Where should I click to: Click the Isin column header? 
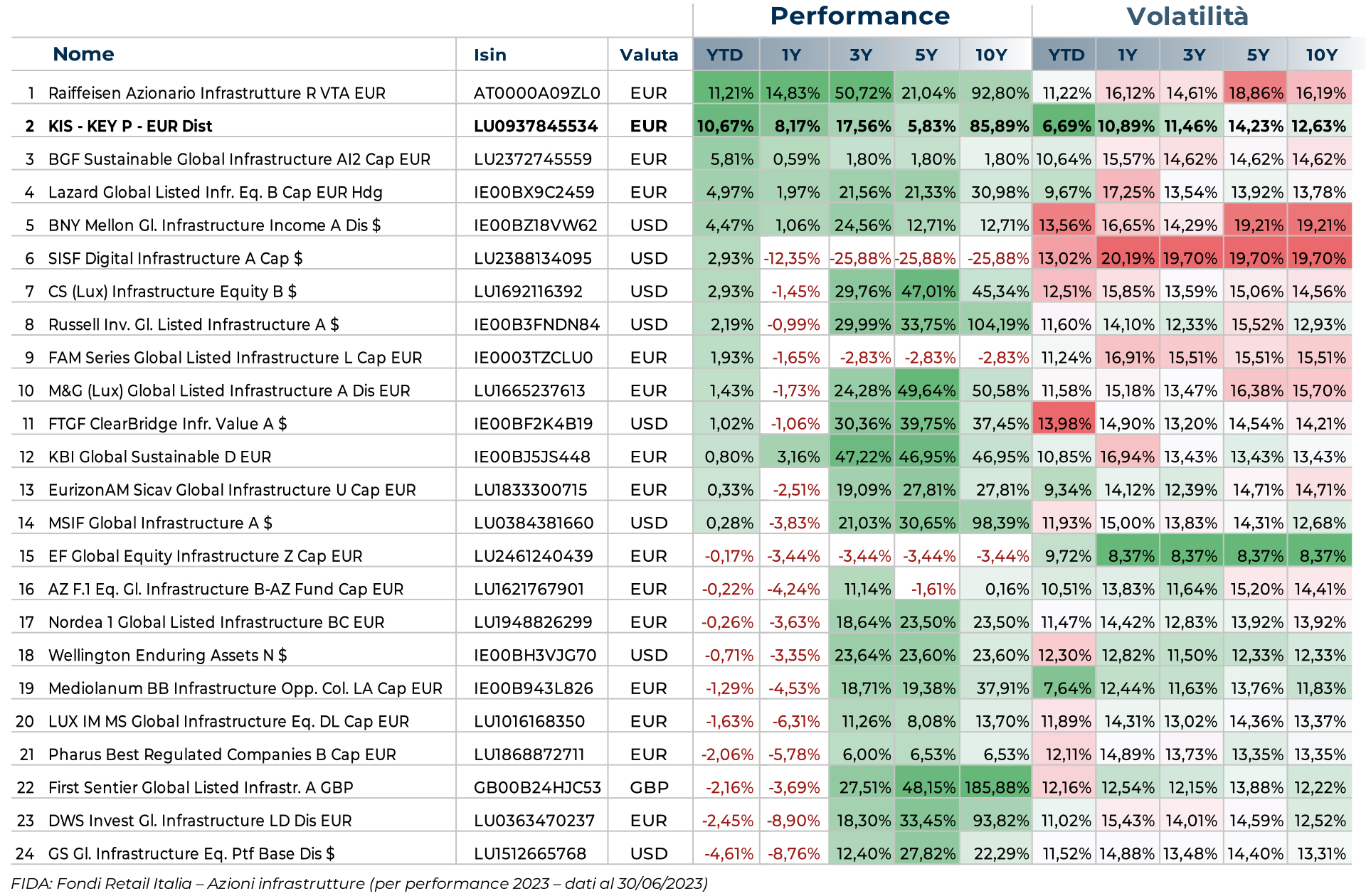pyautogui.click(x=490, y=55)
